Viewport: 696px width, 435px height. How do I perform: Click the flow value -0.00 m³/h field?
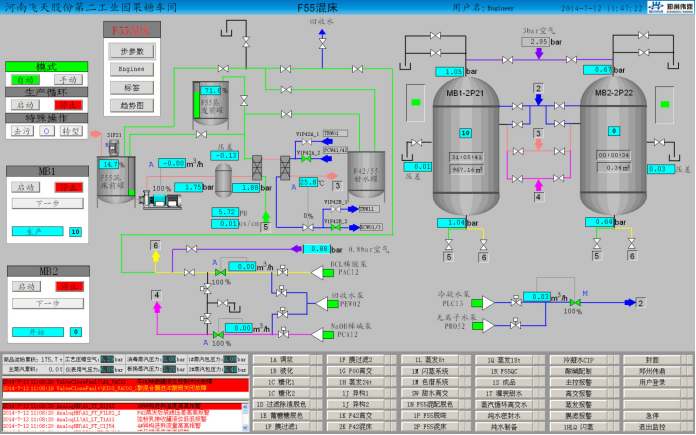(x=171, y=163)
